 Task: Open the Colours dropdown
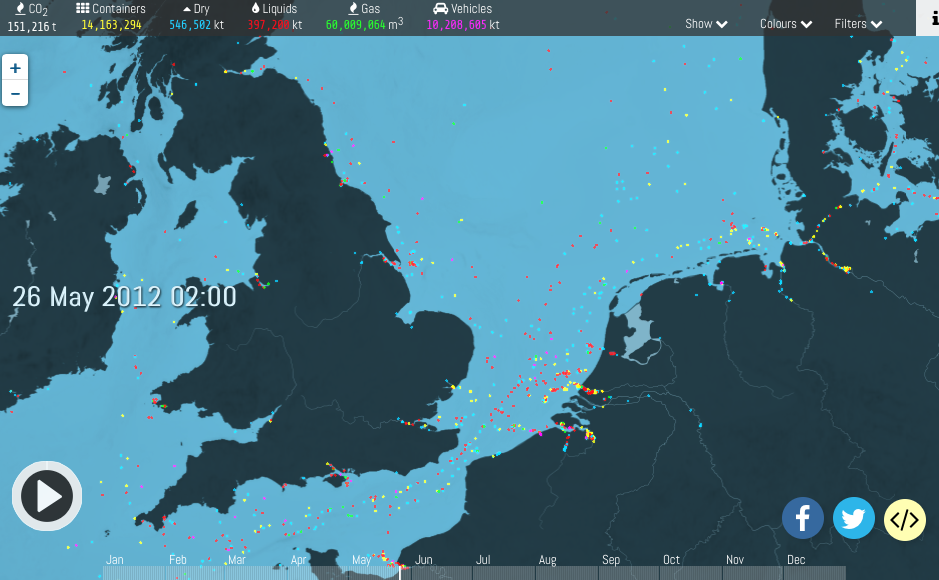(786, 24)
